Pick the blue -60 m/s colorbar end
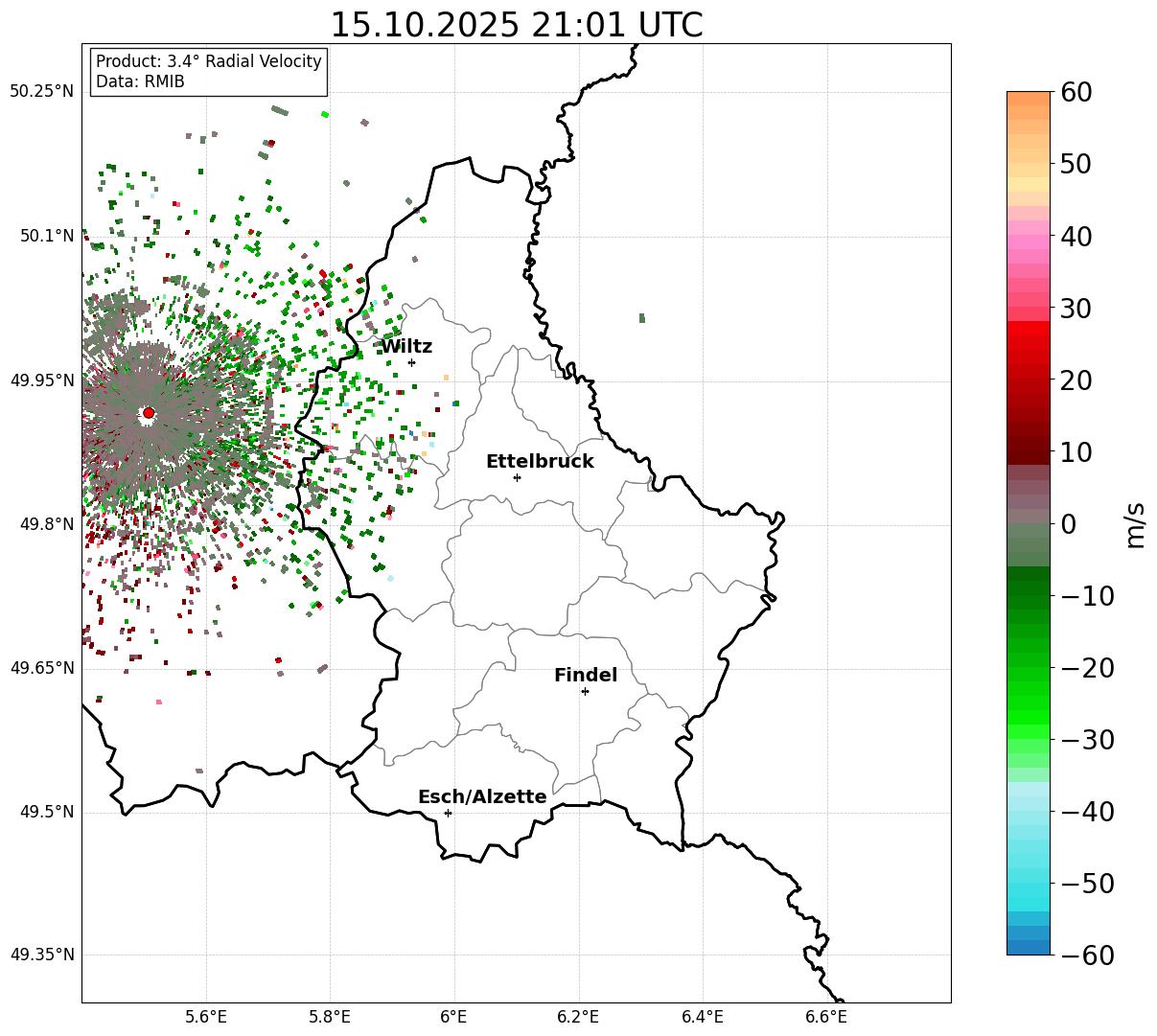The width and height of the screenshot is (1157, 1036). click(1029, 947)
